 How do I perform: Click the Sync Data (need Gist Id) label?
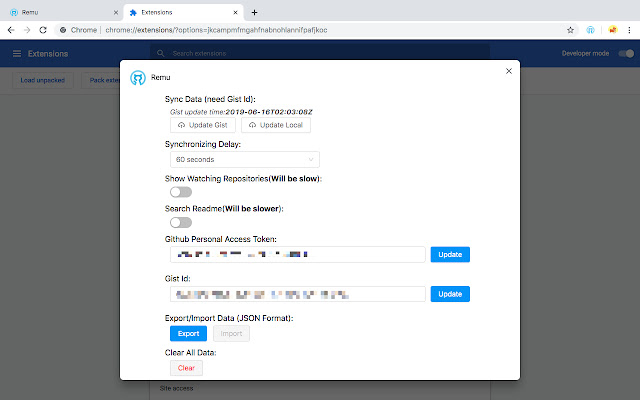(210, 99)
